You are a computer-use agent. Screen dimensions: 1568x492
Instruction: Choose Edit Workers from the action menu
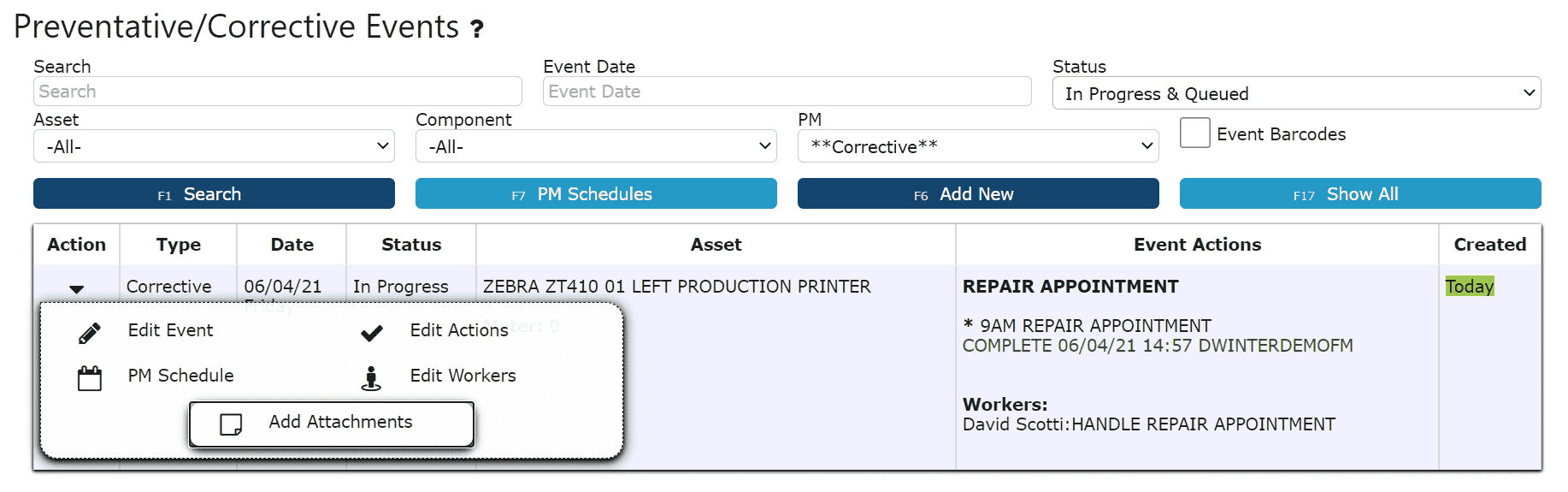463,376
